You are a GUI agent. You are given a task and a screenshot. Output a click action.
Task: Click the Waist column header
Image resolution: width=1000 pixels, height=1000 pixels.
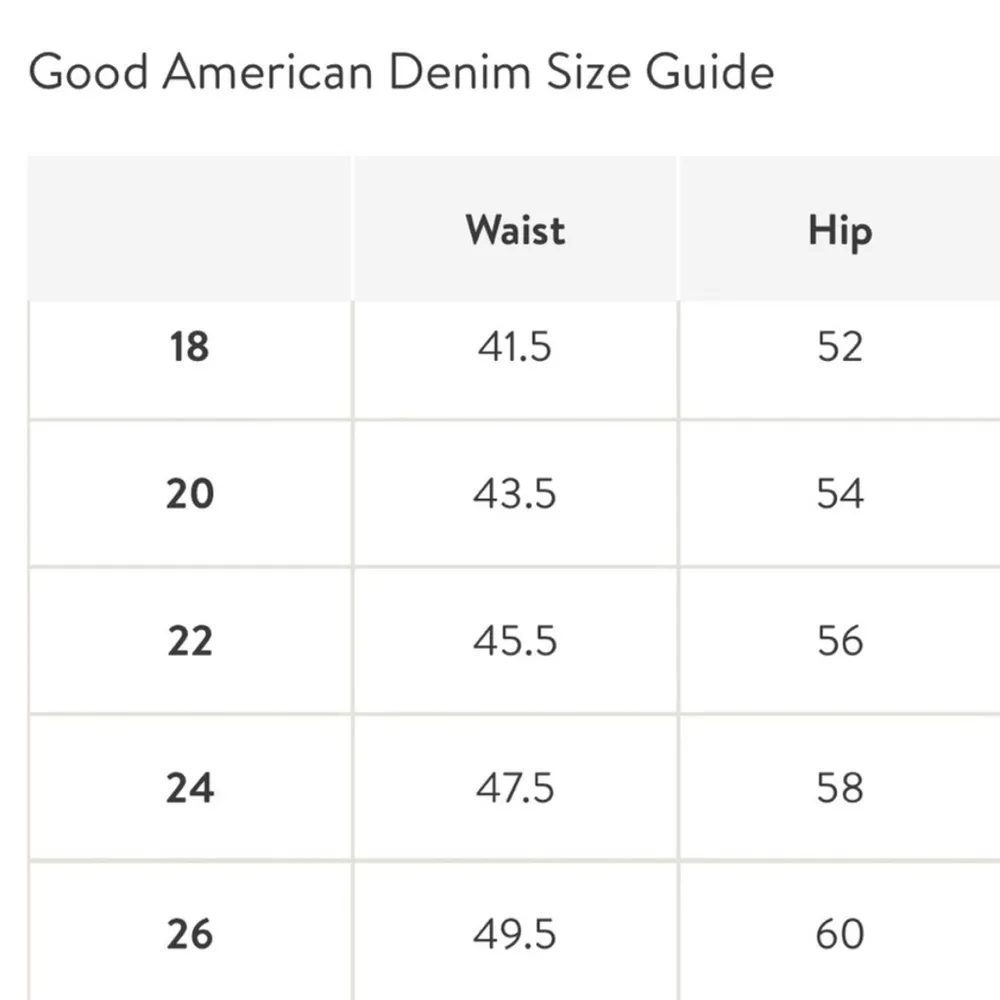(515, 230)
